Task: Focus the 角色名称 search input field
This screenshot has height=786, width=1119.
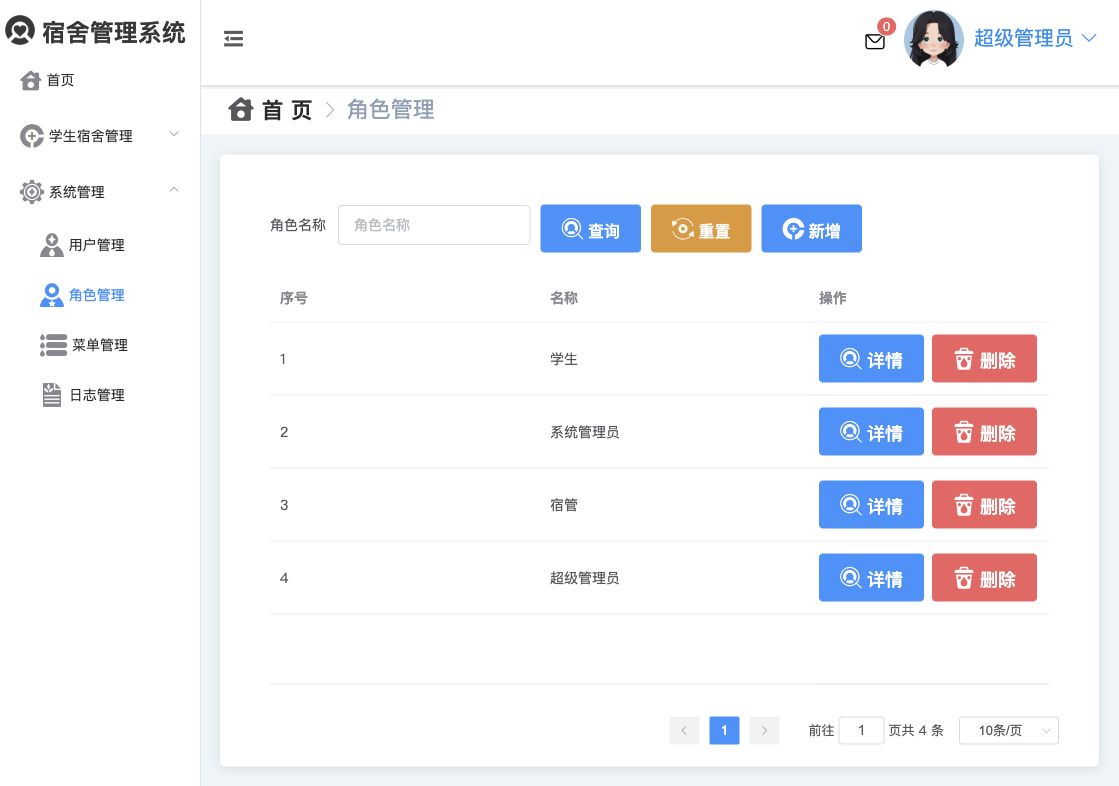Action: point(434,225)
